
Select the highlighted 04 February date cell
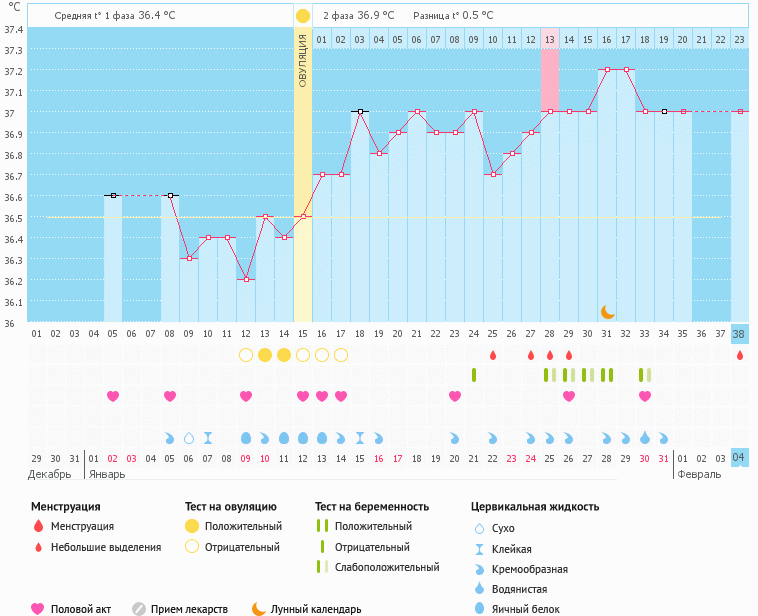pyautogui.click(x=739, y=457)
